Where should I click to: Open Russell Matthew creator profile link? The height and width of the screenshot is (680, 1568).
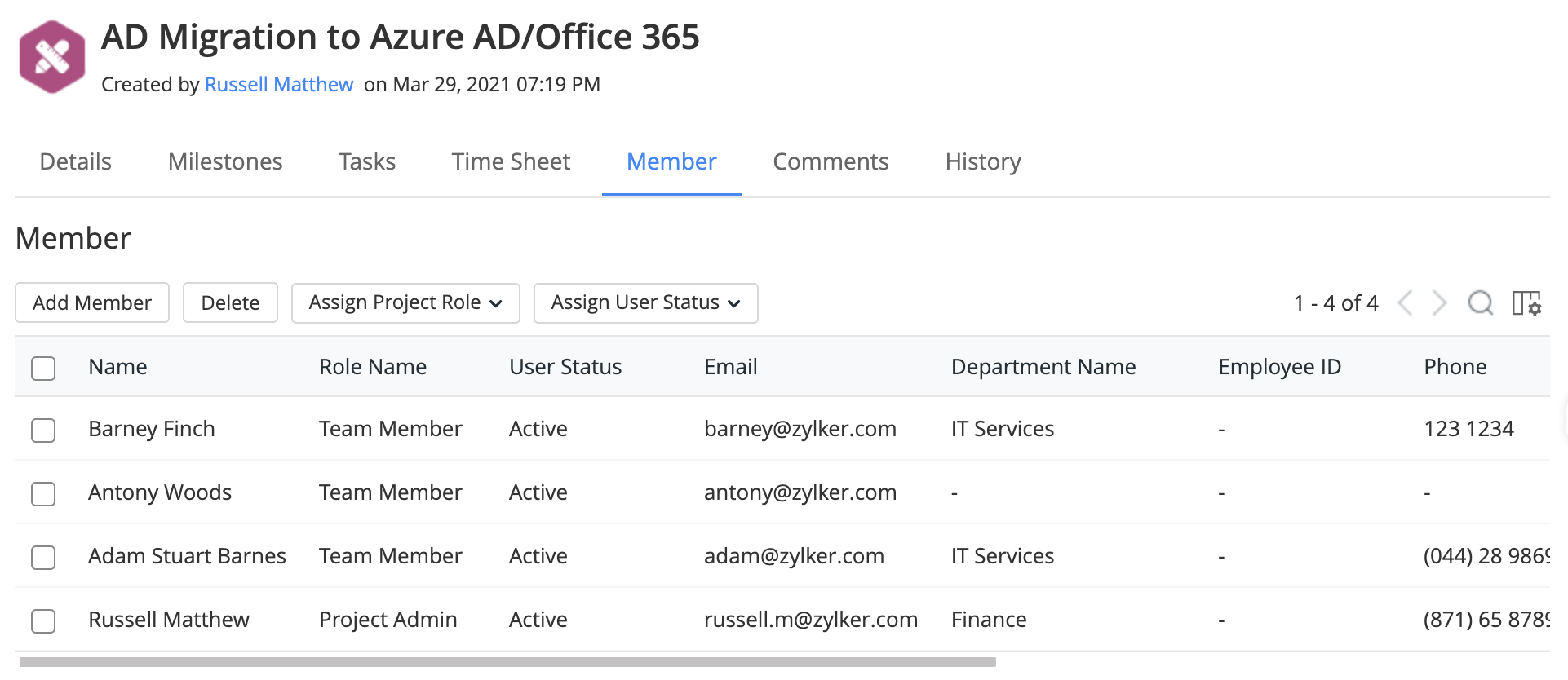[x=279, y=85]
